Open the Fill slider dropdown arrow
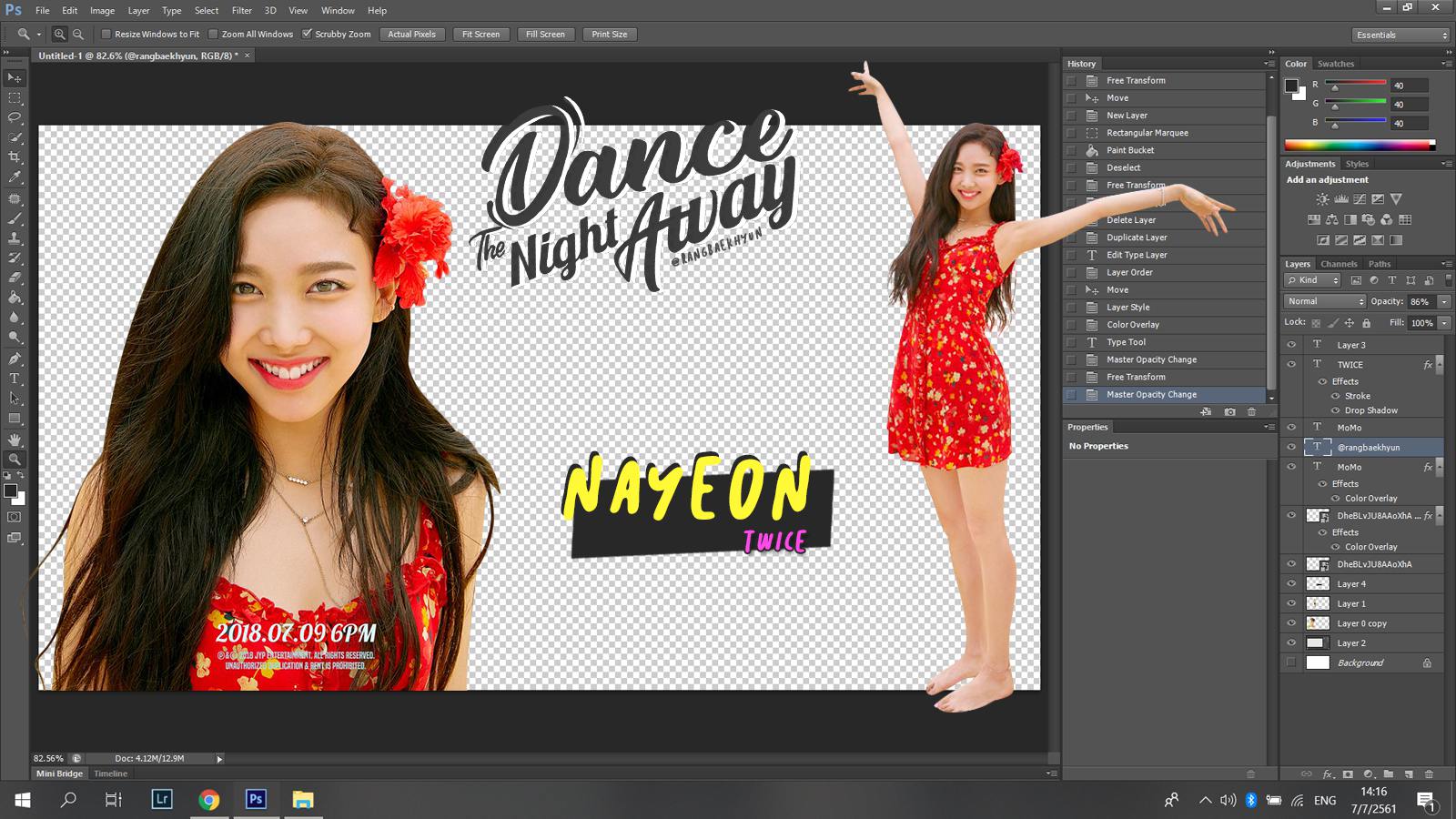Viewport: 1456px width, 819px height. [x=1444, y=323]
